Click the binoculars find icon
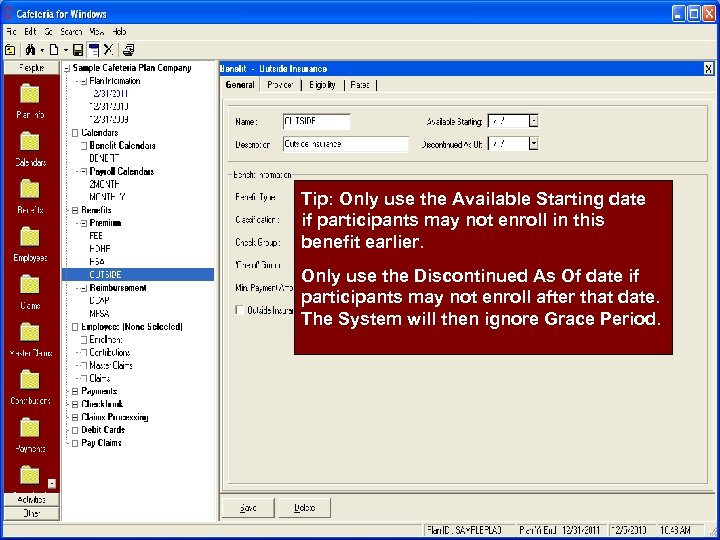The height and width of the screenshot is (540, 720). point(31,50)
